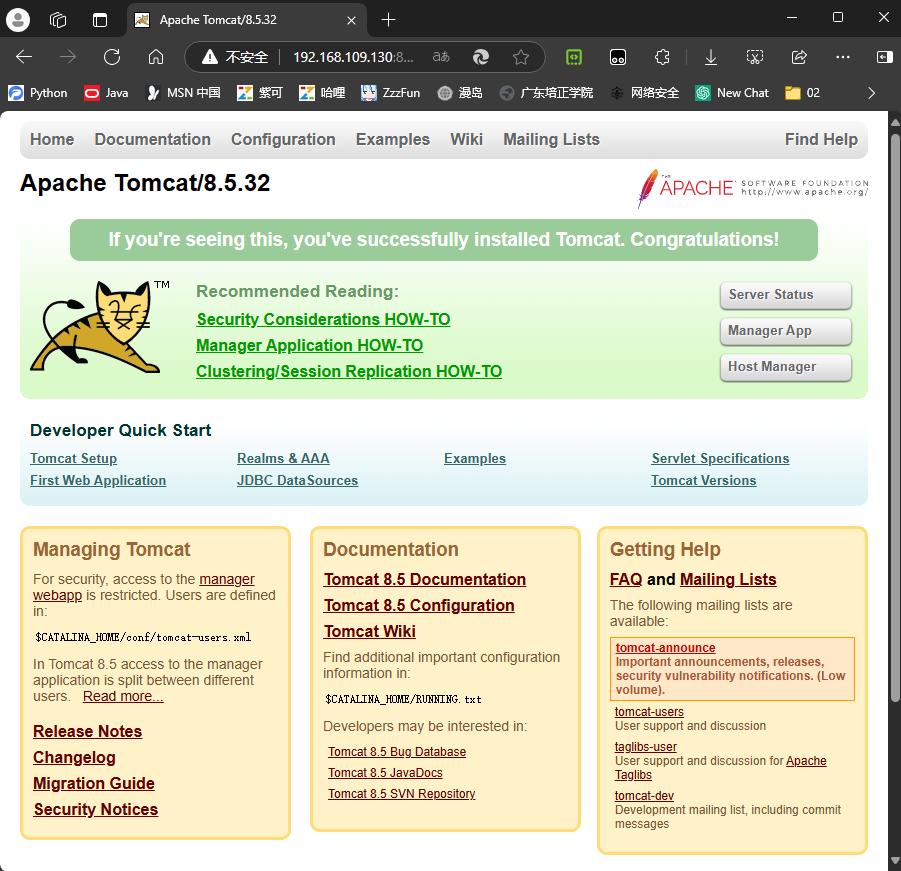Click the page vertical scrollbar thumb

895,417
